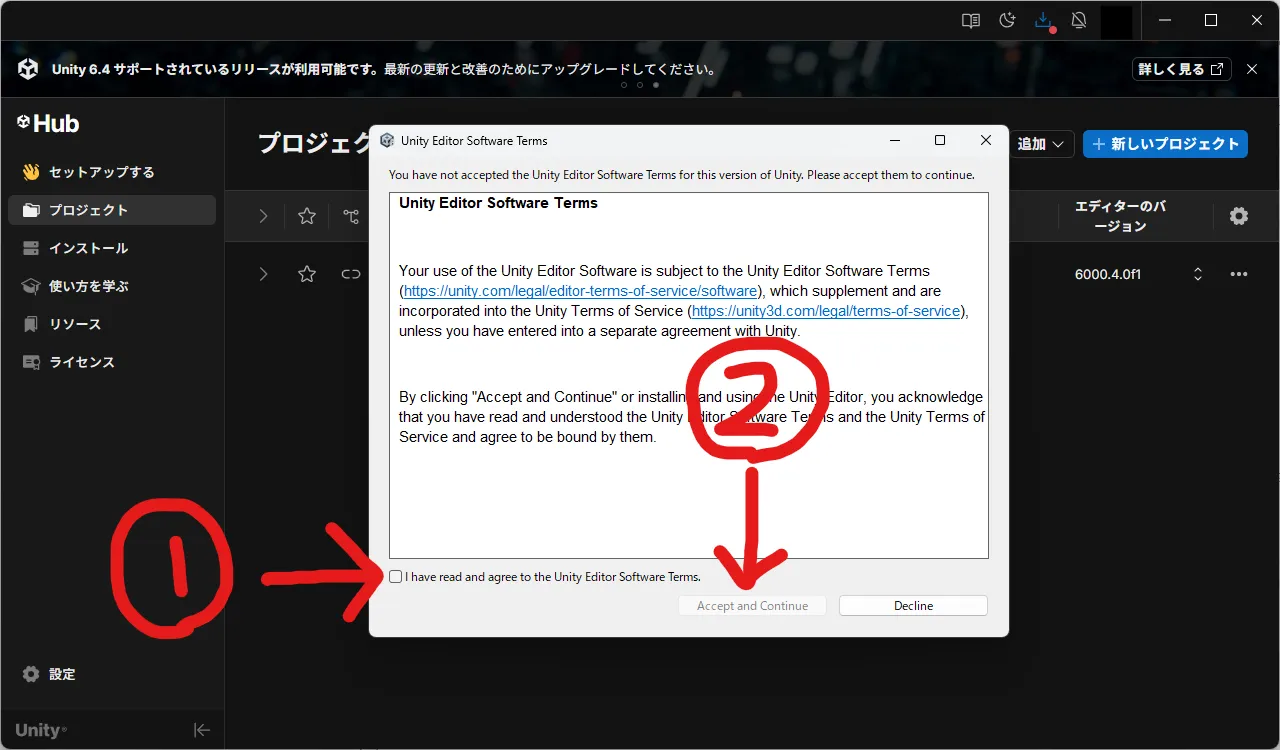The height and width of the screenshot is (750, 1280).
Task: Open the downloads indicator with notification dot
Action: coord(1043,20)
